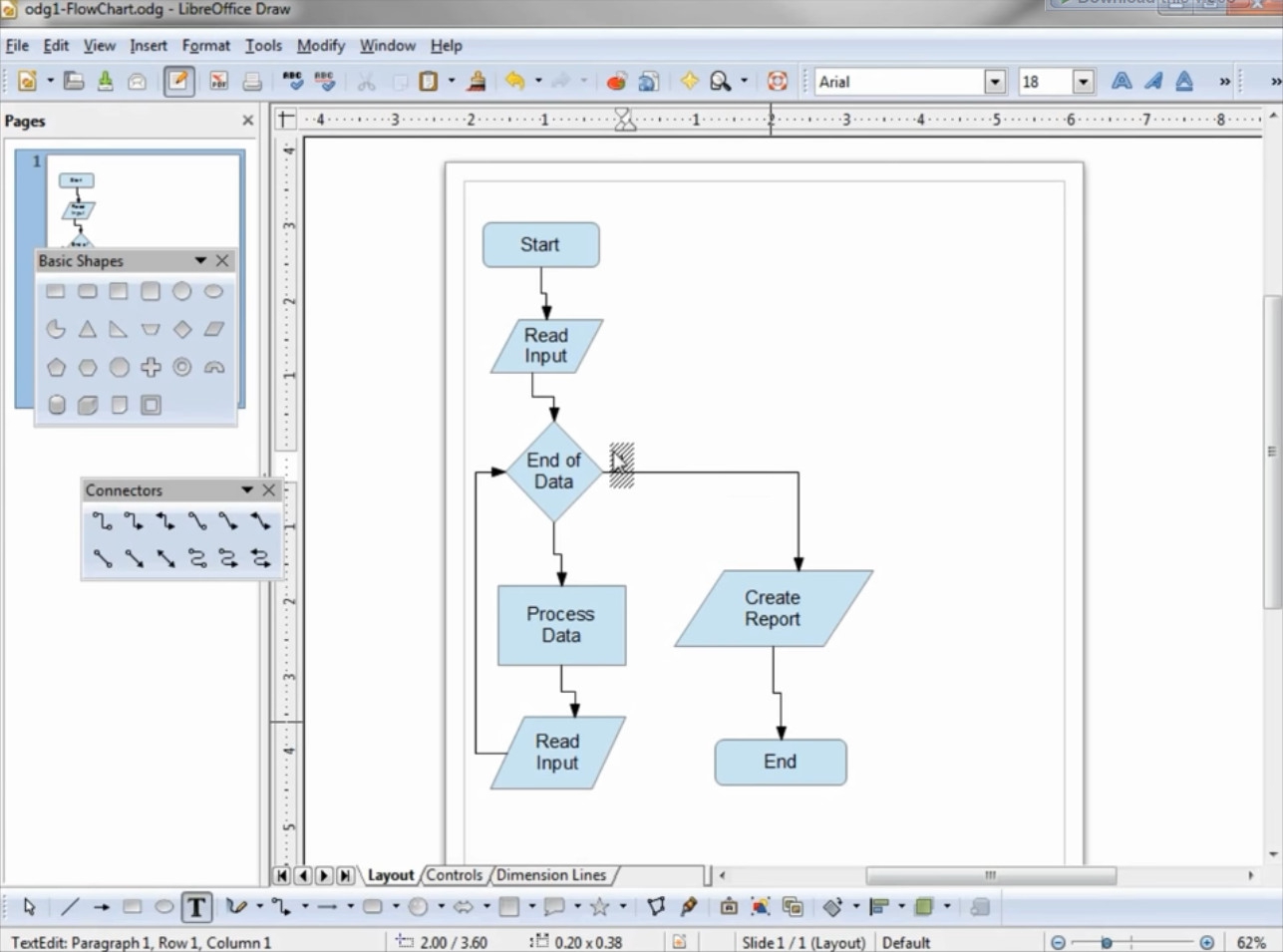Toggle Edit File mode button

tap(178, 82)
